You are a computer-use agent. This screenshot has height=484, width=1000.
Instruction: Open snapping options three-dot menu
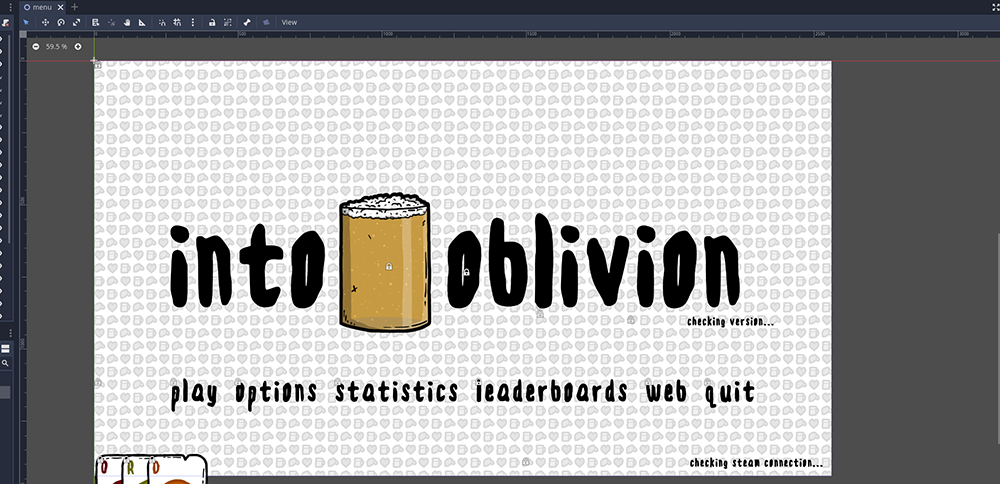193,22
